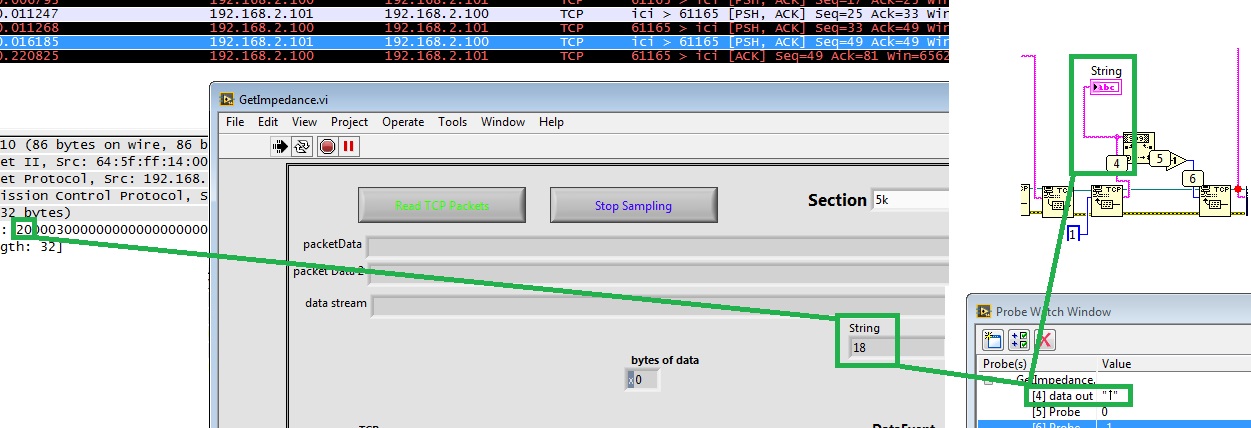This screenshot has width=1251, height=428.
Task: Click the Probe(s) column header
Action: click(x=1037, y=364)
